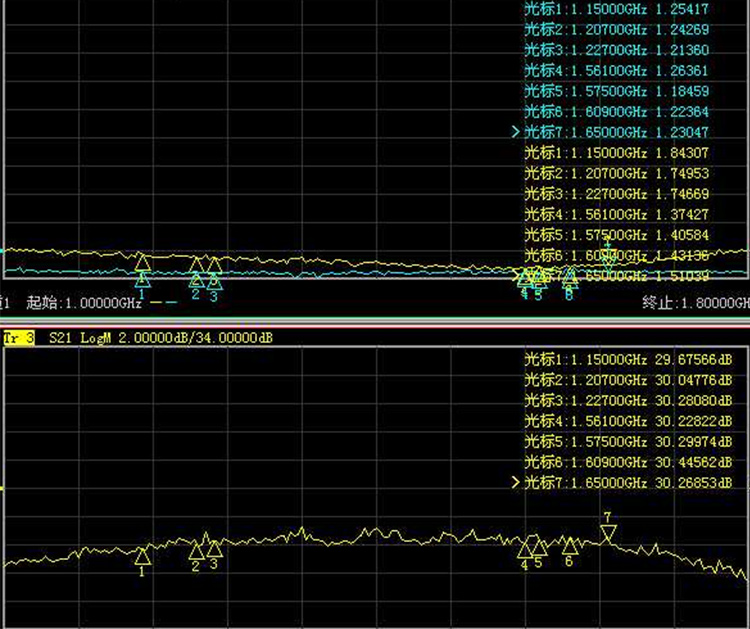This screenshot has height=629, width=750.
Task: Click 光标4 30.22822dB marker readout
Action: [636, 421]
